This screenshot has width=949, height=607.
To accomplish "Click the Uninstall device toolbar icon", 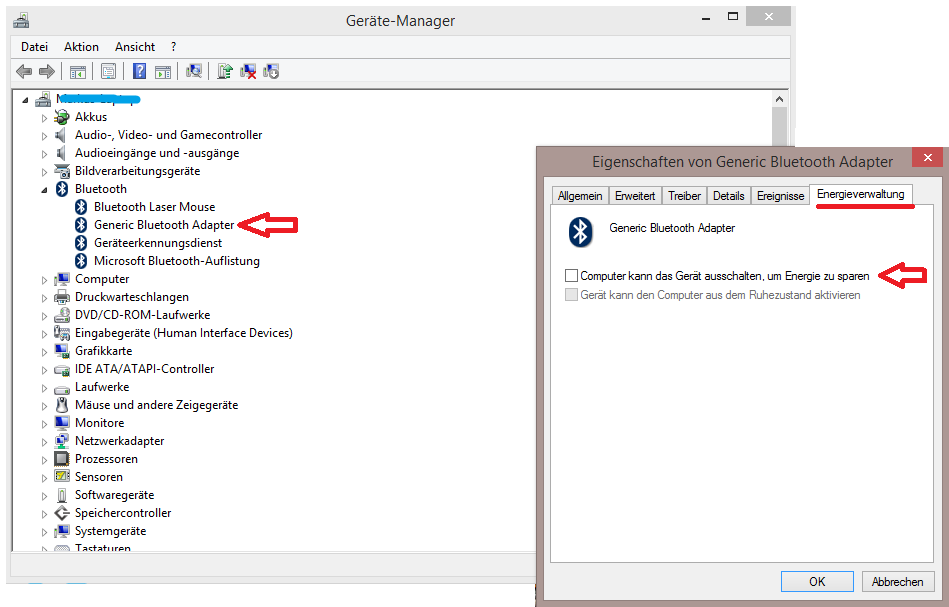I will click(x=248, y=71).
